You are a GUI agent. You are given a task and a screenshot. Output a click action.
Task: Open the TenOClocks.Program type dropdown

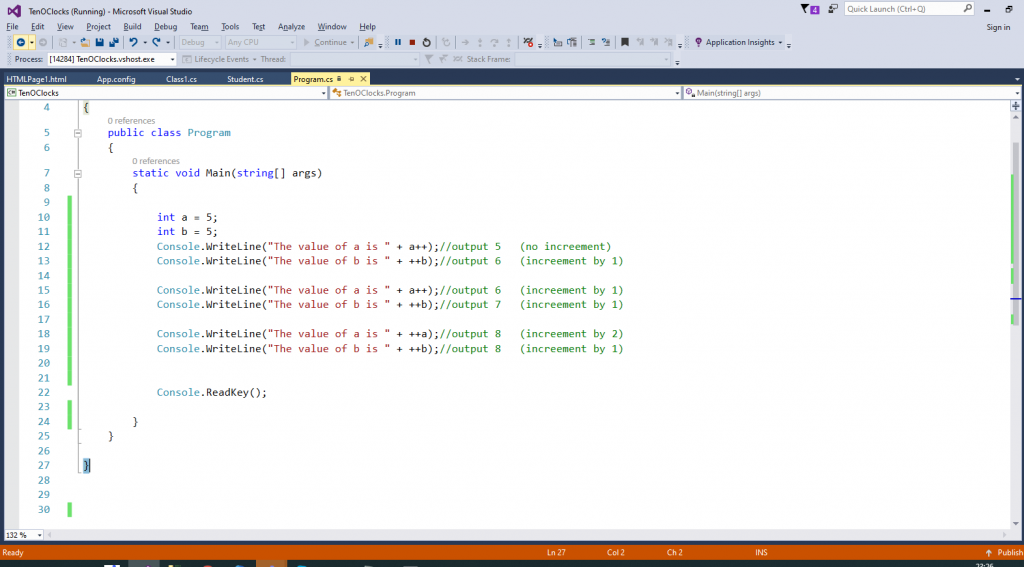[x=677, y=93]
